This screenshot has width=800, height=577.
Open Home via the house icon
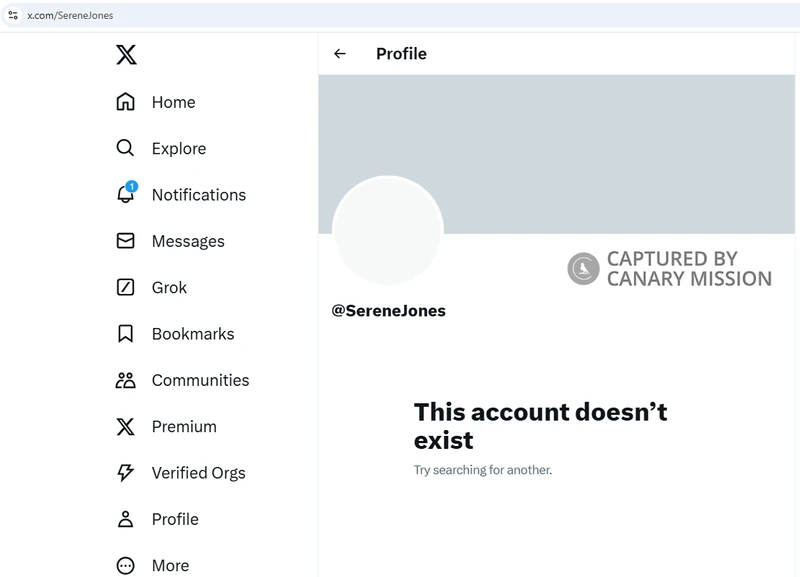coord(126,102)
